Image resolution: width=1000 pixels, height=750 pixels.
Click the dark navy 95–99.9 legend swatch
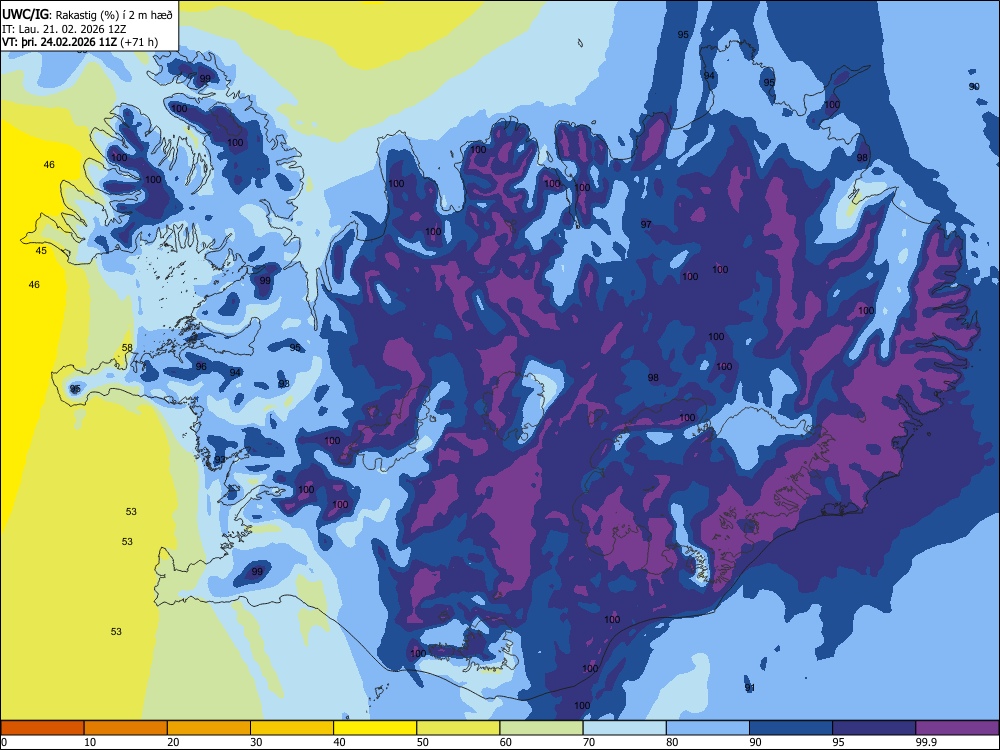(x=874, y=728)
